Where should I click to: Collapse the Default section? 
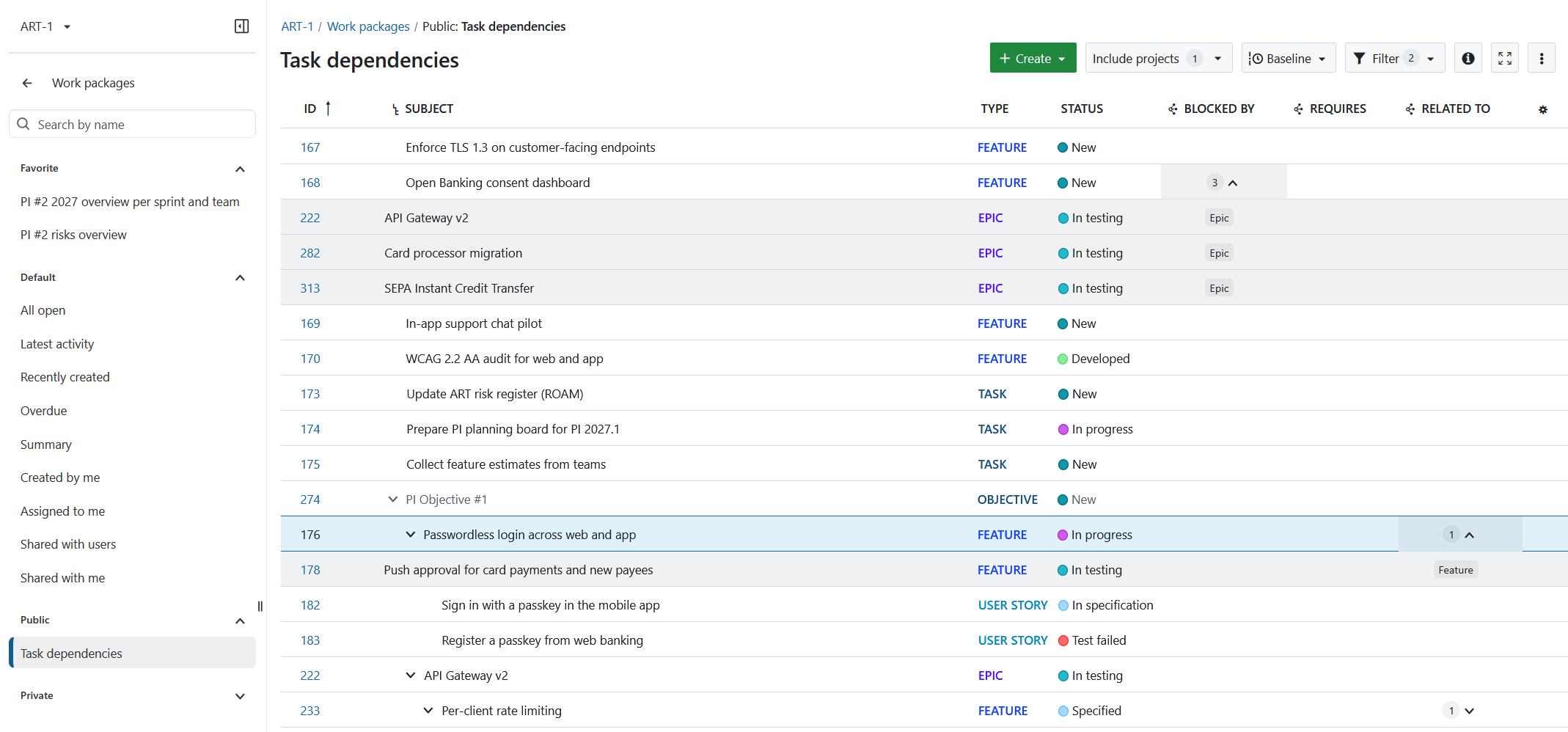point(240,277)
